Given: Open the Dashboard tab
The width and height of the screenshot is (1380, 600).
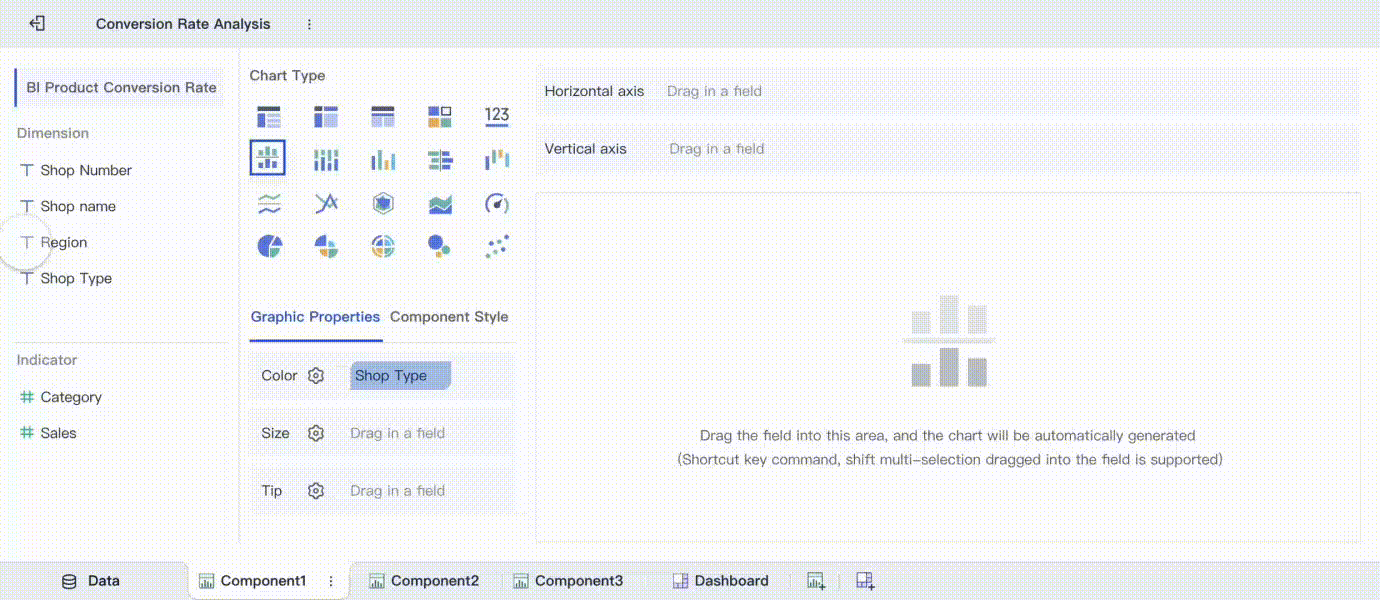Looking at the screenshot, I should coord(720,581).
